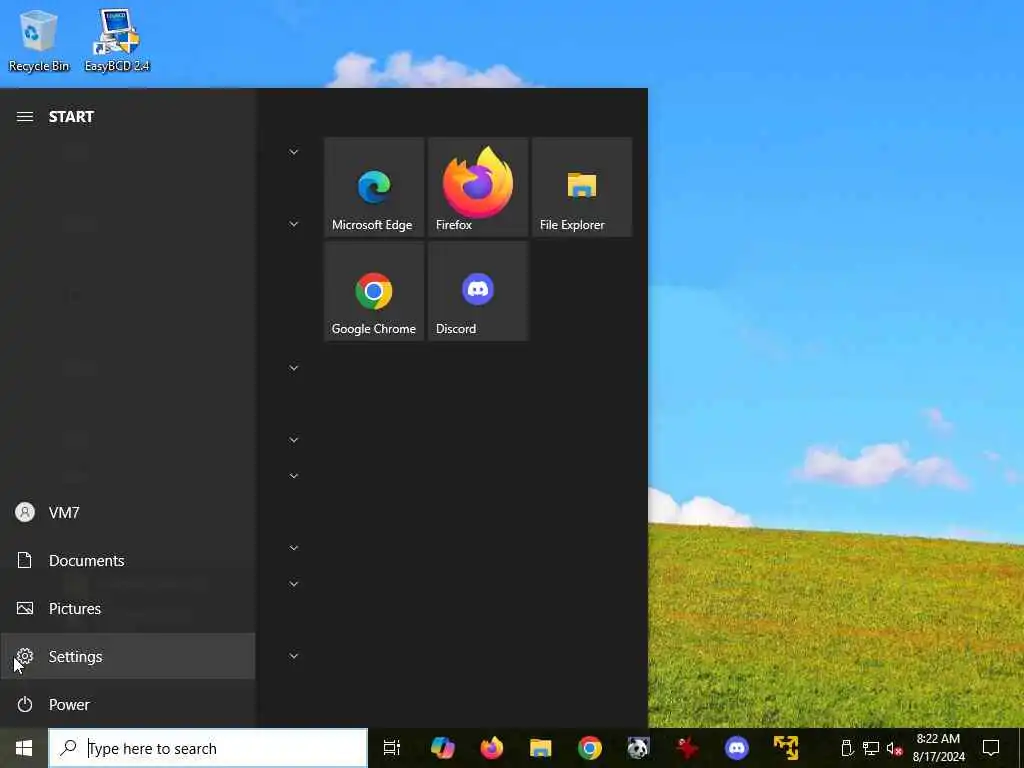1024x768 pixels.
Task: Open the VM7 user account menu
Action: point(128,513)
